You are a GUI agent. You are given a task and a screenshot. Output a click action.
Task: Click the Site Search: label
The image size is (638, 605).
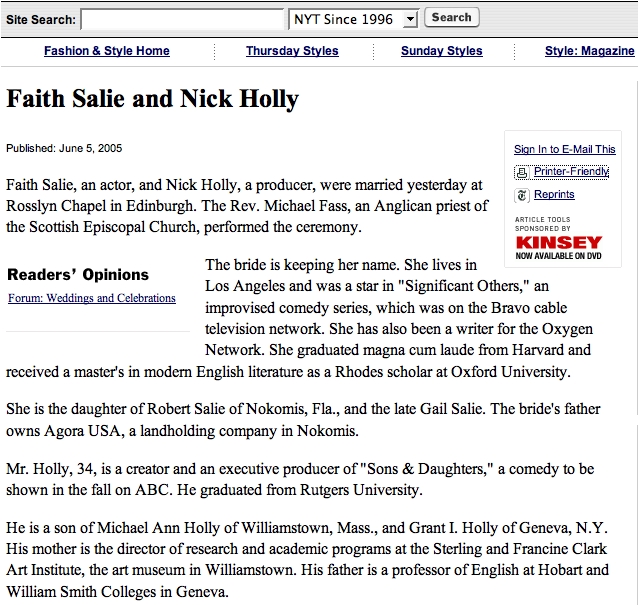[x=41, y=20]
